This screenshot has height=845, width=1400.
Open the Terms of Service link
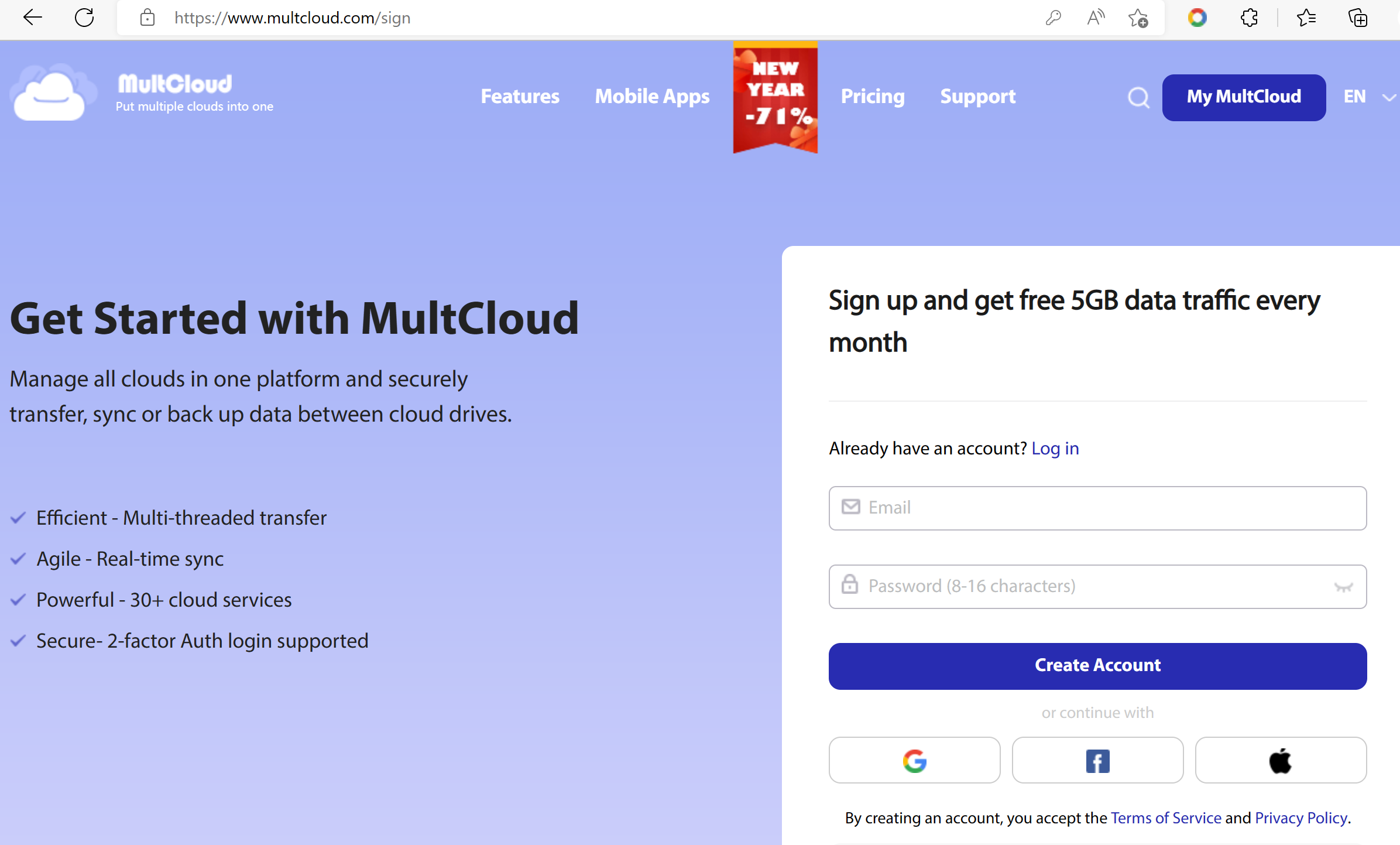tap(1165, 818)
